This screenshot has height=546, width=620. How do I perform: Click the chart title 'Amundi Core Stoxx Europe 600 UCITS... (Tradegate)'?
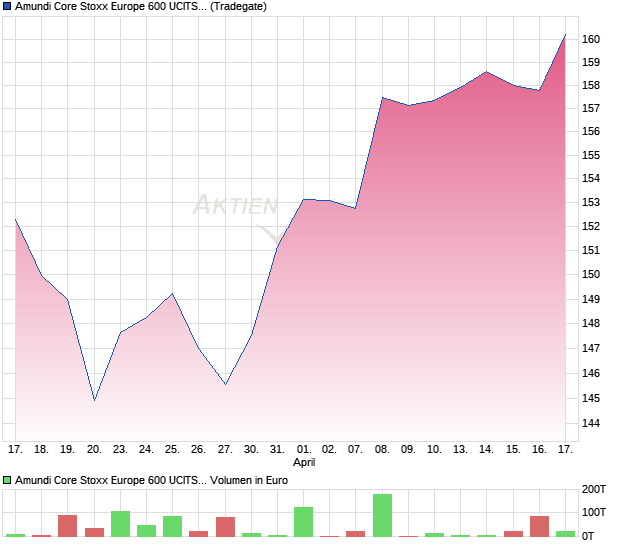click(x=141, y=7)
